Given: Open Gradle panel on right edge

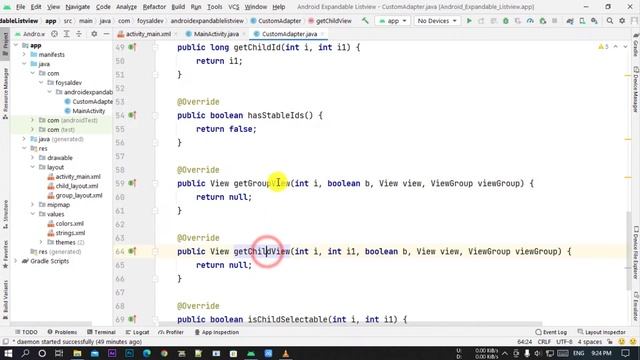Looking at the screenshot, I should tap(636, 45).
